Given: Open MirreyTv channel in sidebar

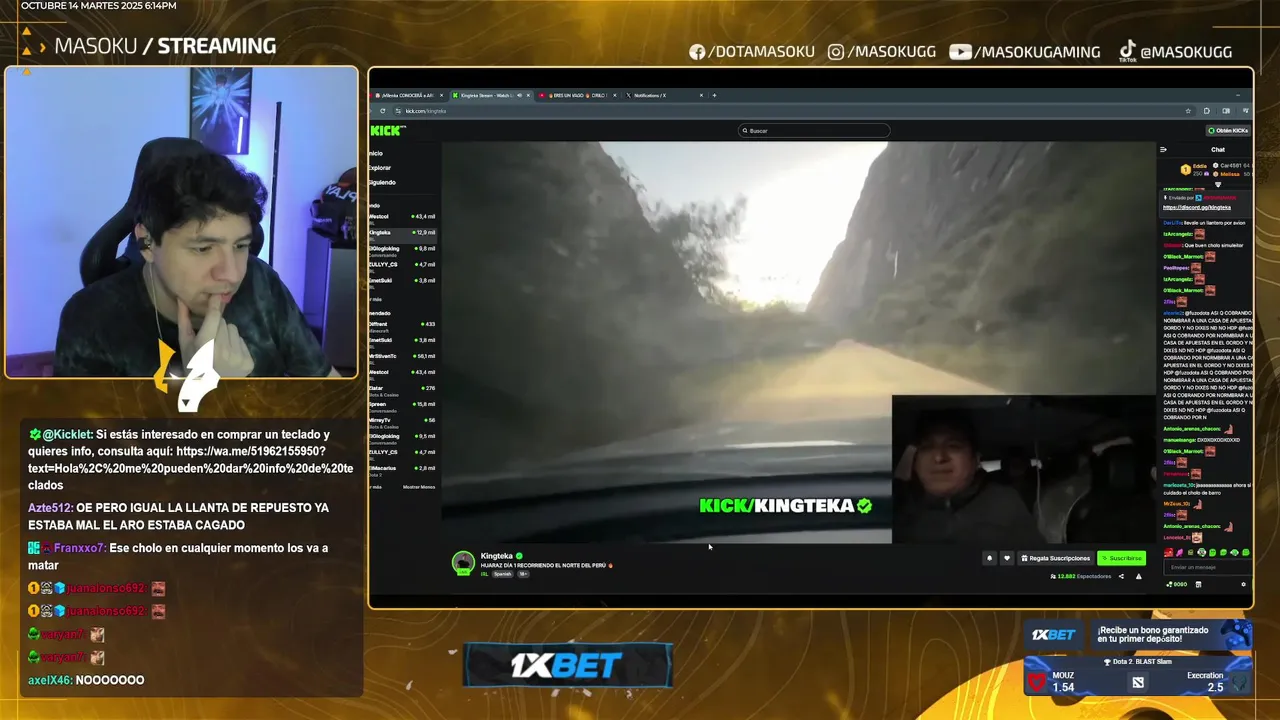Looking at the screenshot, I should [x=403, y=421].
